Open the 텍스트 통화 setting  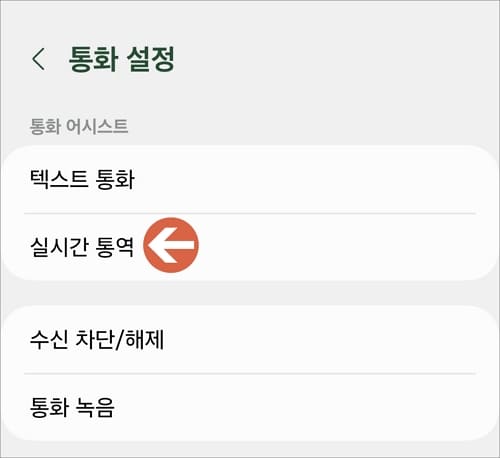[x=250, y=179]
